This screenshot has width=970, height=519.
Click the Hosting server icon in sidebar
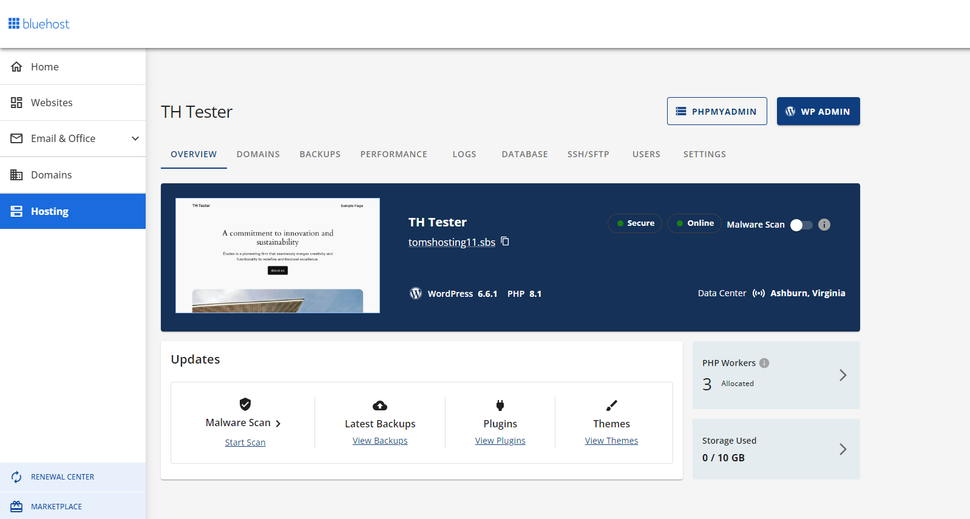[17, 212]
